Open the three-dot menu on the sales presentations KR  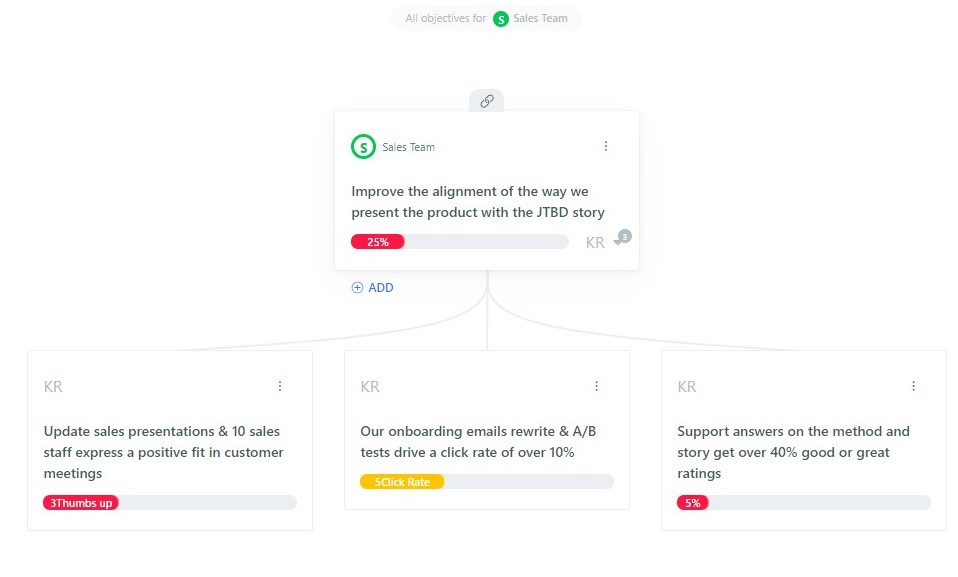click(x=280, y=386)
